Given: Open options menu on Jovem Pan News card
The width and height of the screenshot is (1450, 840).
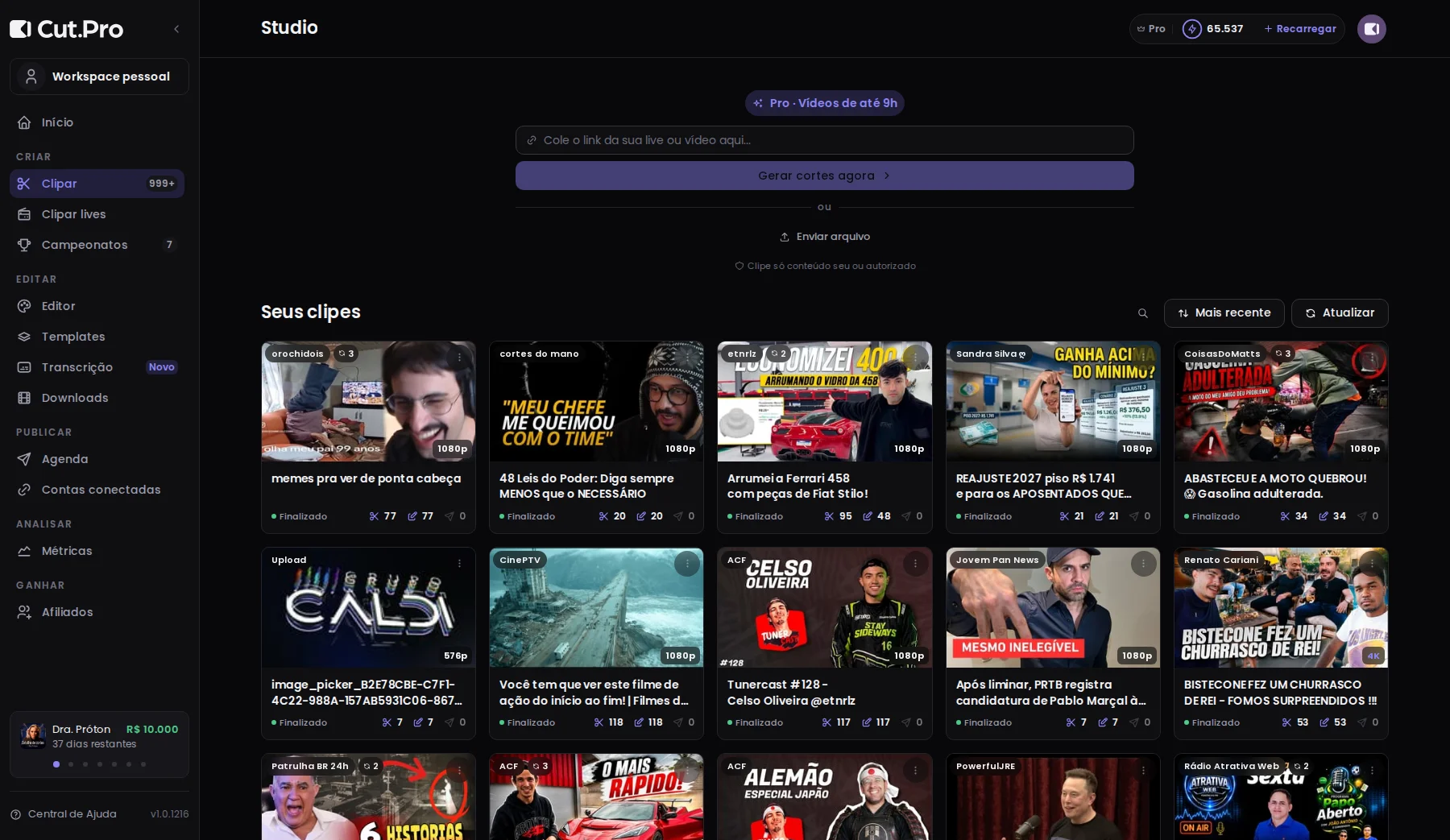Looking at the screenshot, I should pos(1143,564).
